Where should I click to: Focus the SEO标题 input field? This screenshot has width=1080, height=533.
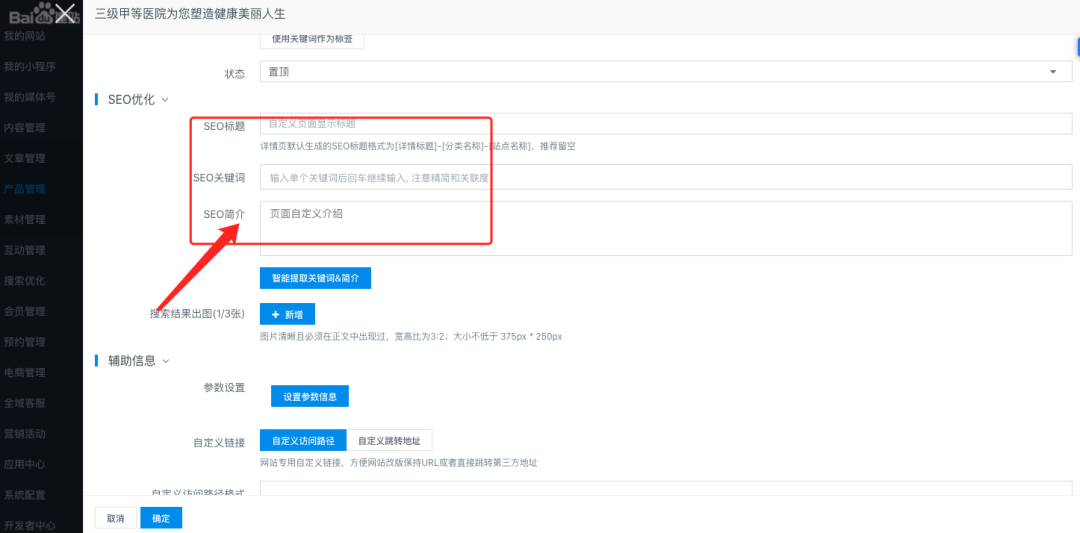coord(665,124)
